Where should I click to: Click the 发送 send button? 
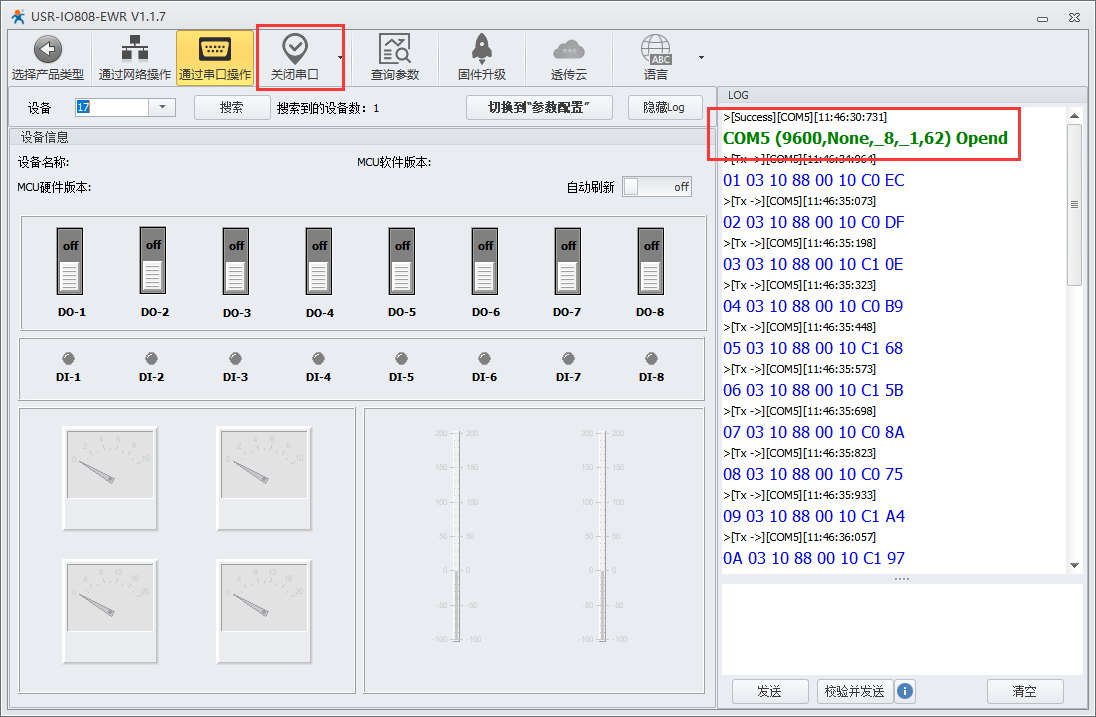pyautogui.click(x=770, y=691)
